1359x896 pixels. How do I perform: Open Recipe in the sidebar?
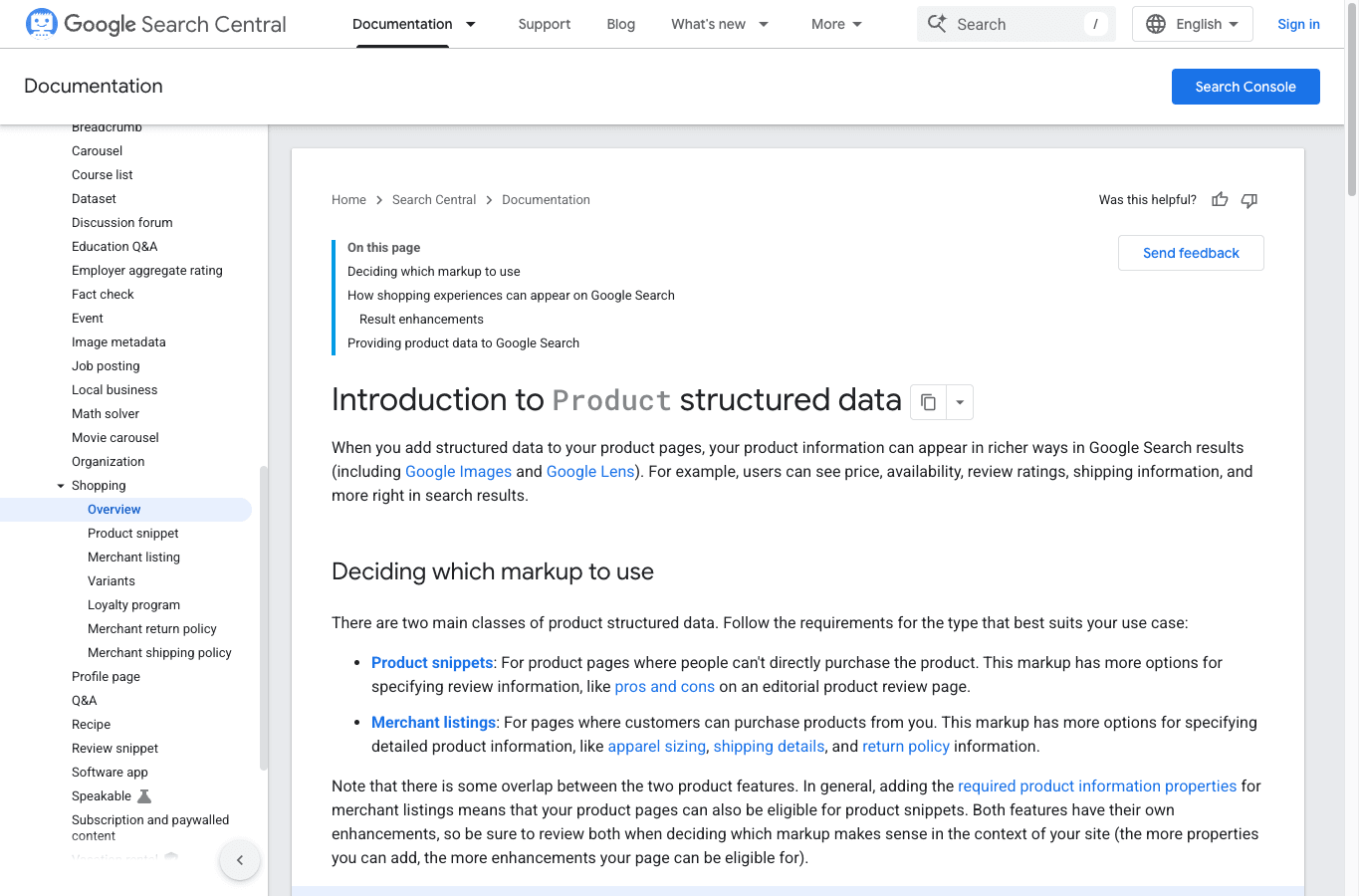point(91,725)
